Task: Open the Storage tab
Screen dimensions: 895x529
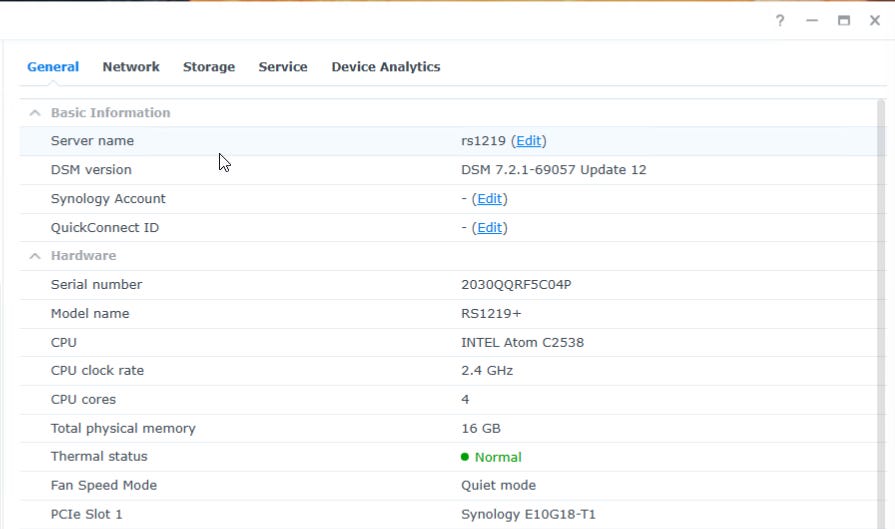Action: pos(209,67)
